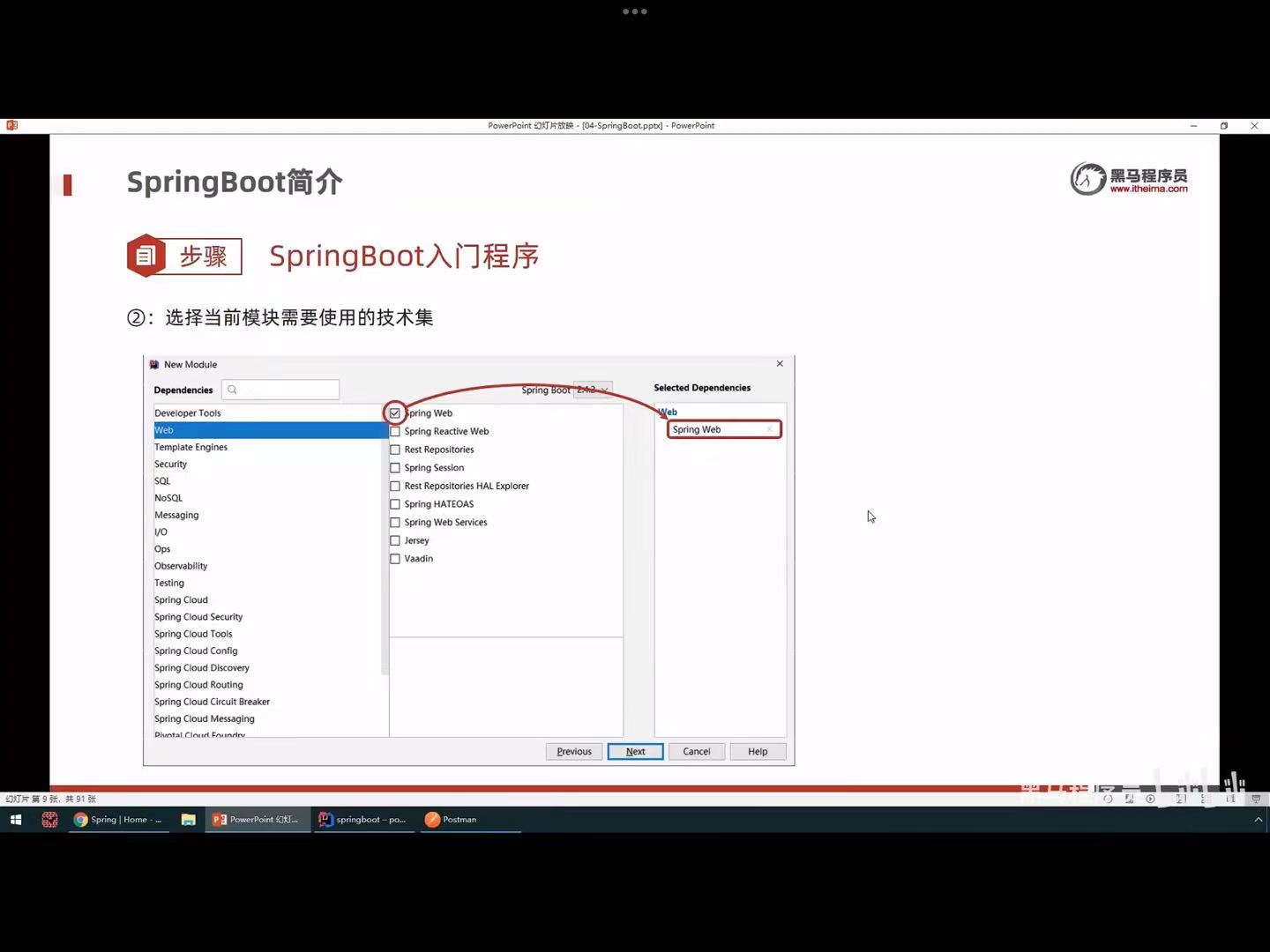The image size is (1270, 952).
Task: Open the Windows Start menu
Action: coord(15,819)
